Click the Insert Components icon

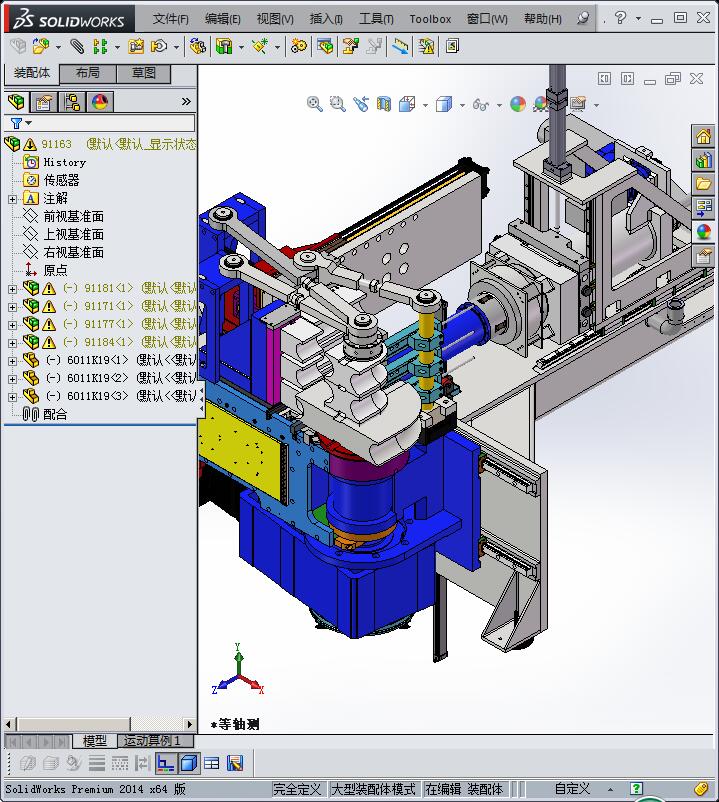pos(40,47)
